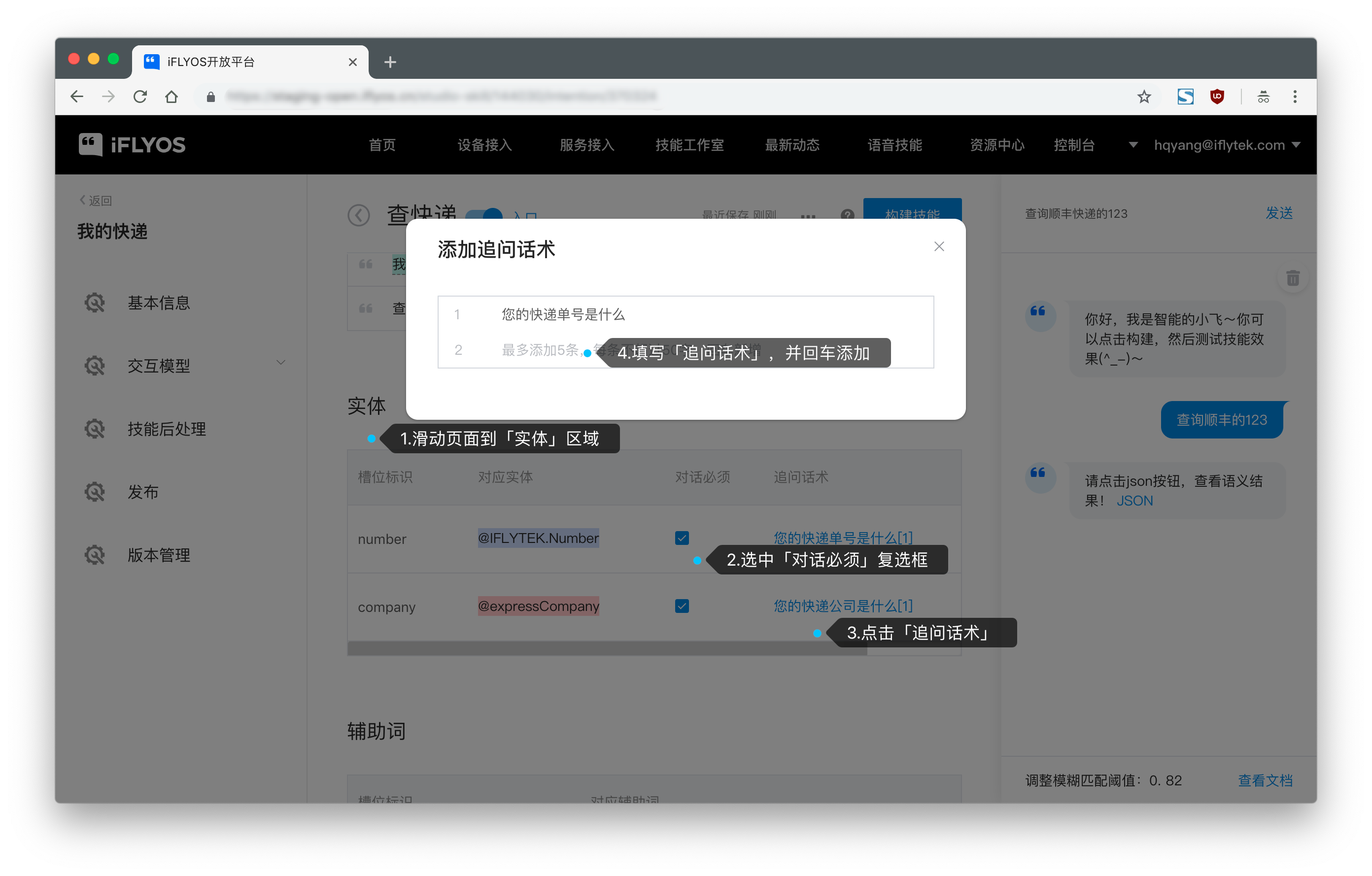Click the browser back arrow

pos(77,96)
